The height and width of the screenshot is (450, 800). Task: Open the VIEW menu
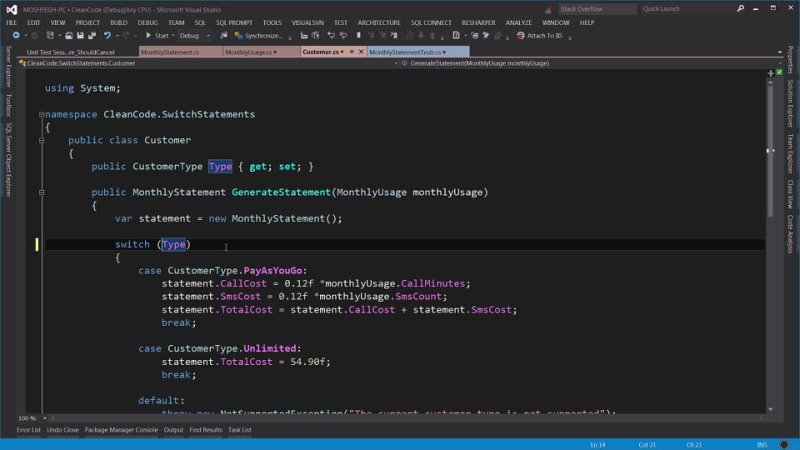(x=58, y=22)
